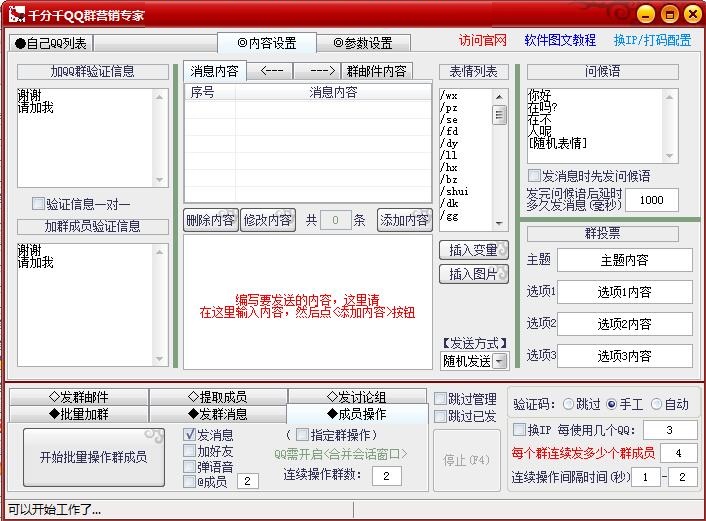This screenshot has width=706, height=521.
Task: Select the /wx emoticon in list
Action: coord(449,95)
